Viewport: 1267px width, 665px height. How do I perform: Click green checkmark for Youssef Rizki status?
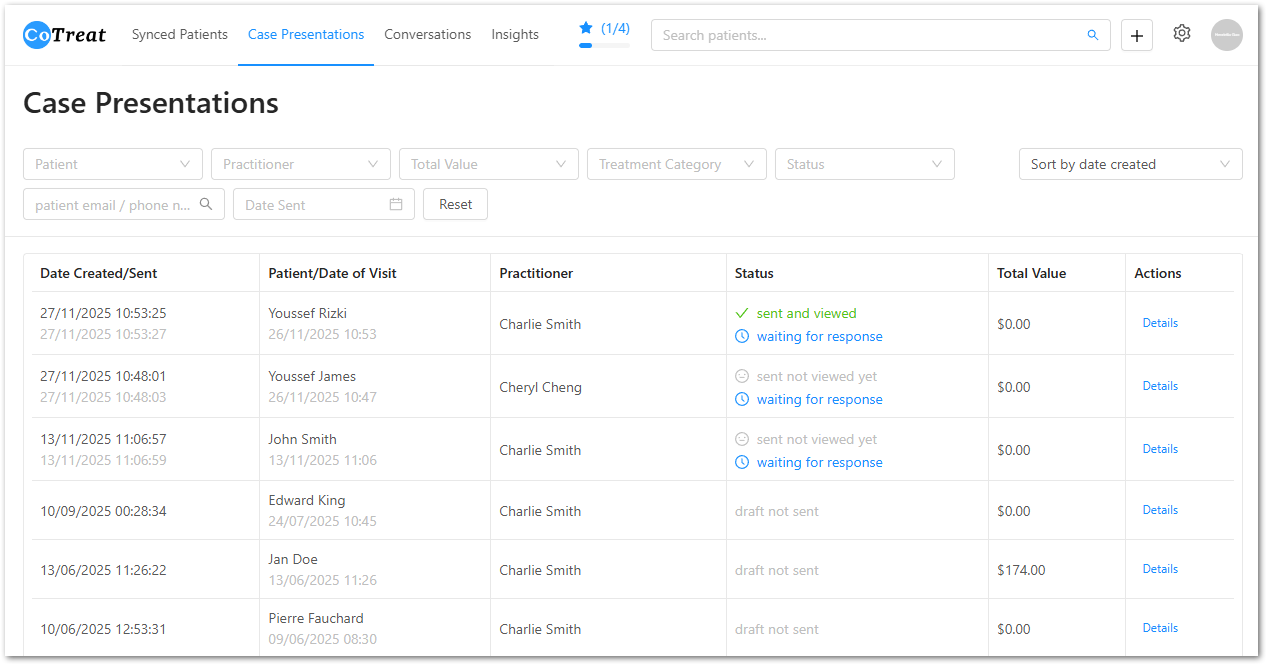click(742, 313)
